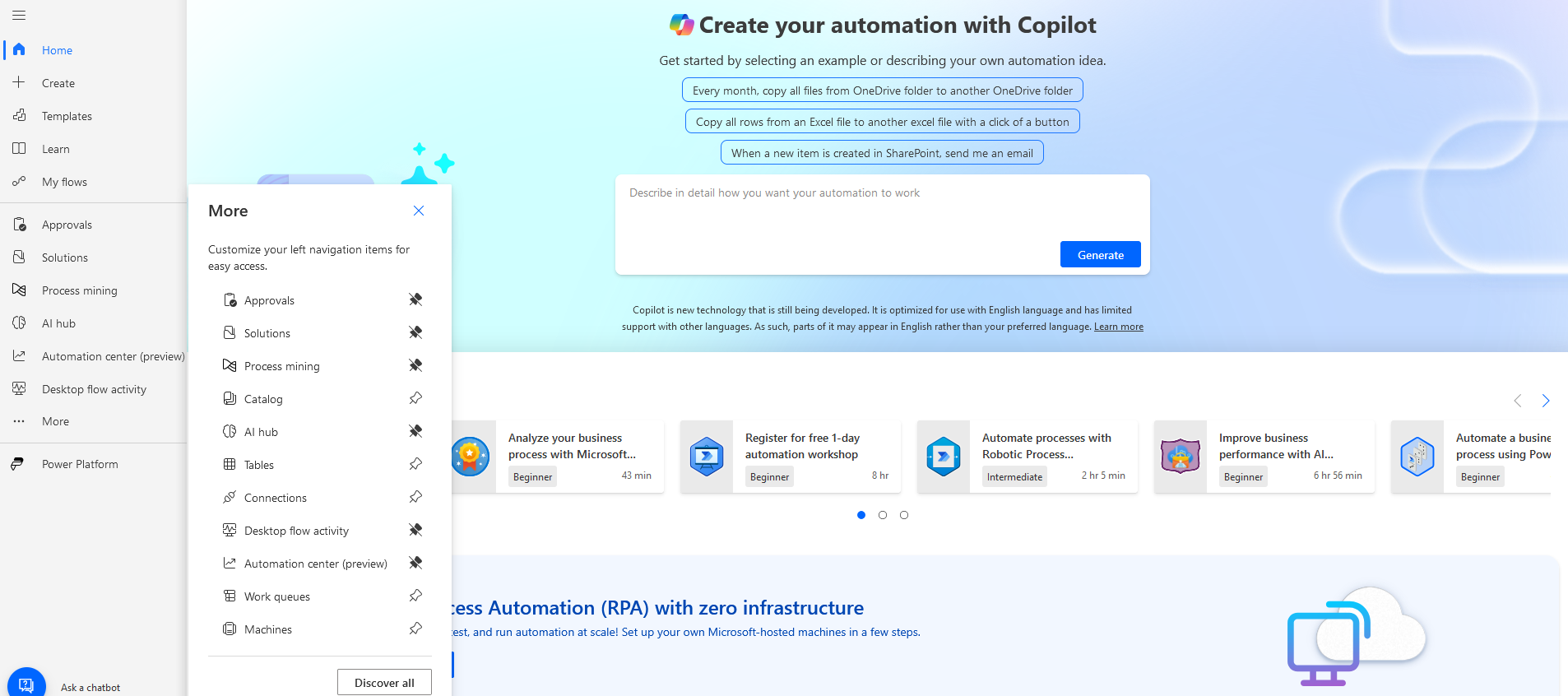1568x696 pixels.
Task: Click the Approvals icon in left sidebar
Action: [x=19, y=224]
